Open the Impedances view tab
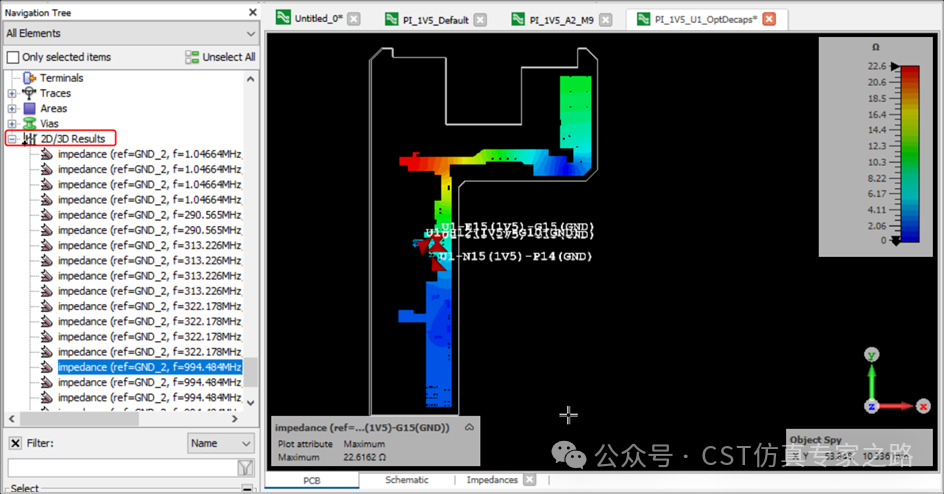Image resolution: width=944 pixels, height=494 pixels. click(x=492, y=480)
